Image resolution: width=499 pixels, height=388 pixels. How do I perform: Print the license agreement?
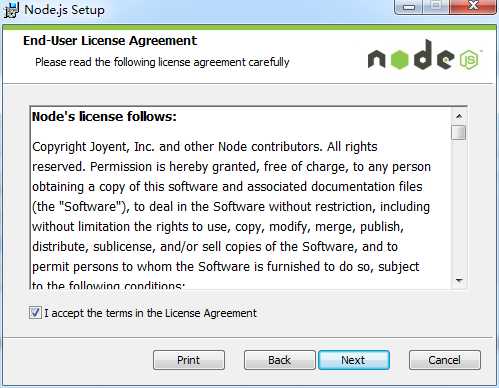(189, 360)
